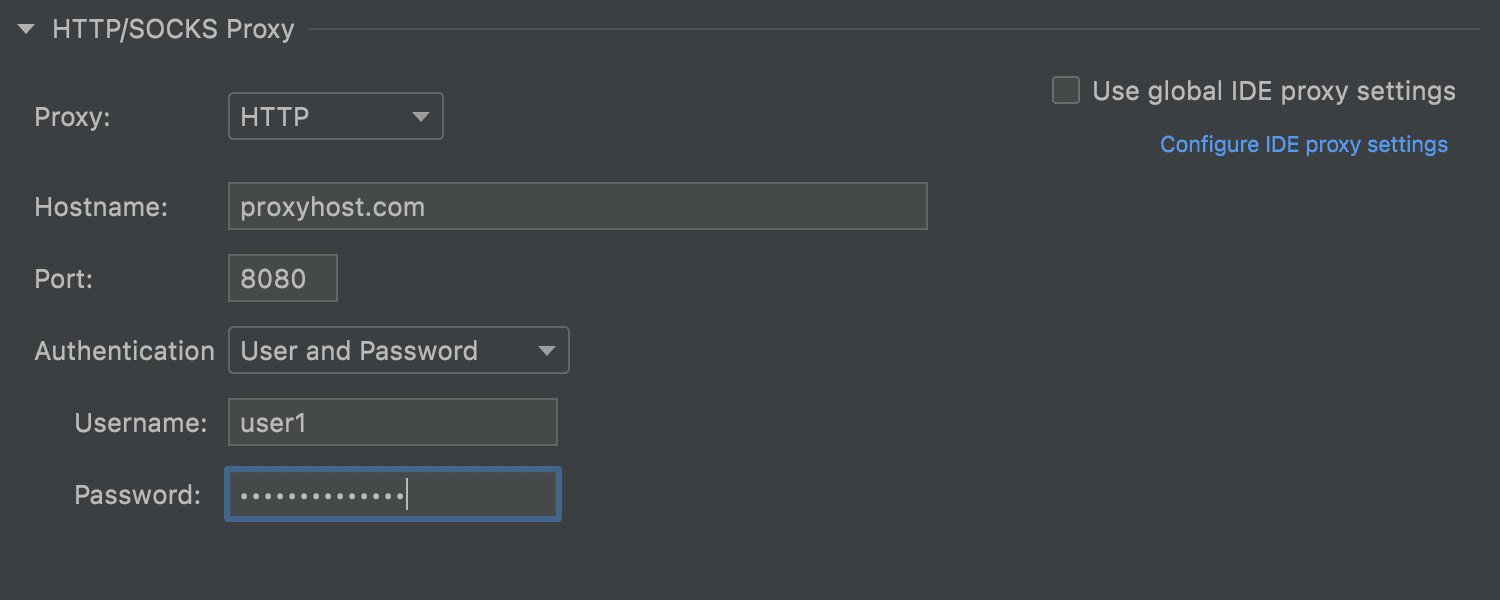Viewport: 1500px width, 600px height.
Task: Click the Port field showing 8080
Action: tap(282, 278)
